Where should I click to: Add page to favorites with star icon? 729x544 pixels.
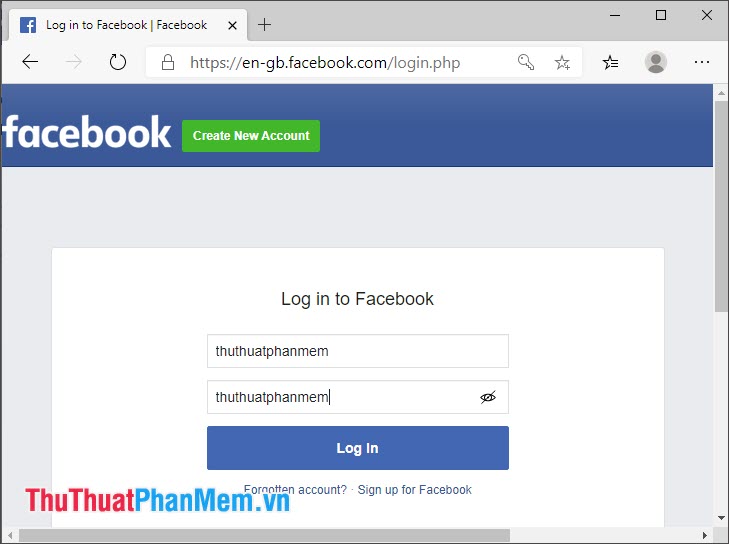(562, 62)
